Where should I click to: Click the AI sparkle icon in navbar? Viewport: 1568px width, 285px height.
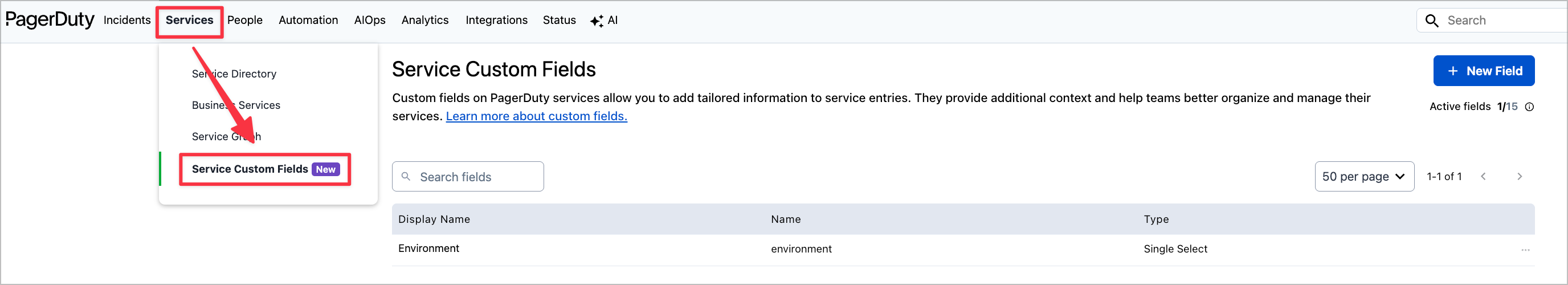coord(597,21)
